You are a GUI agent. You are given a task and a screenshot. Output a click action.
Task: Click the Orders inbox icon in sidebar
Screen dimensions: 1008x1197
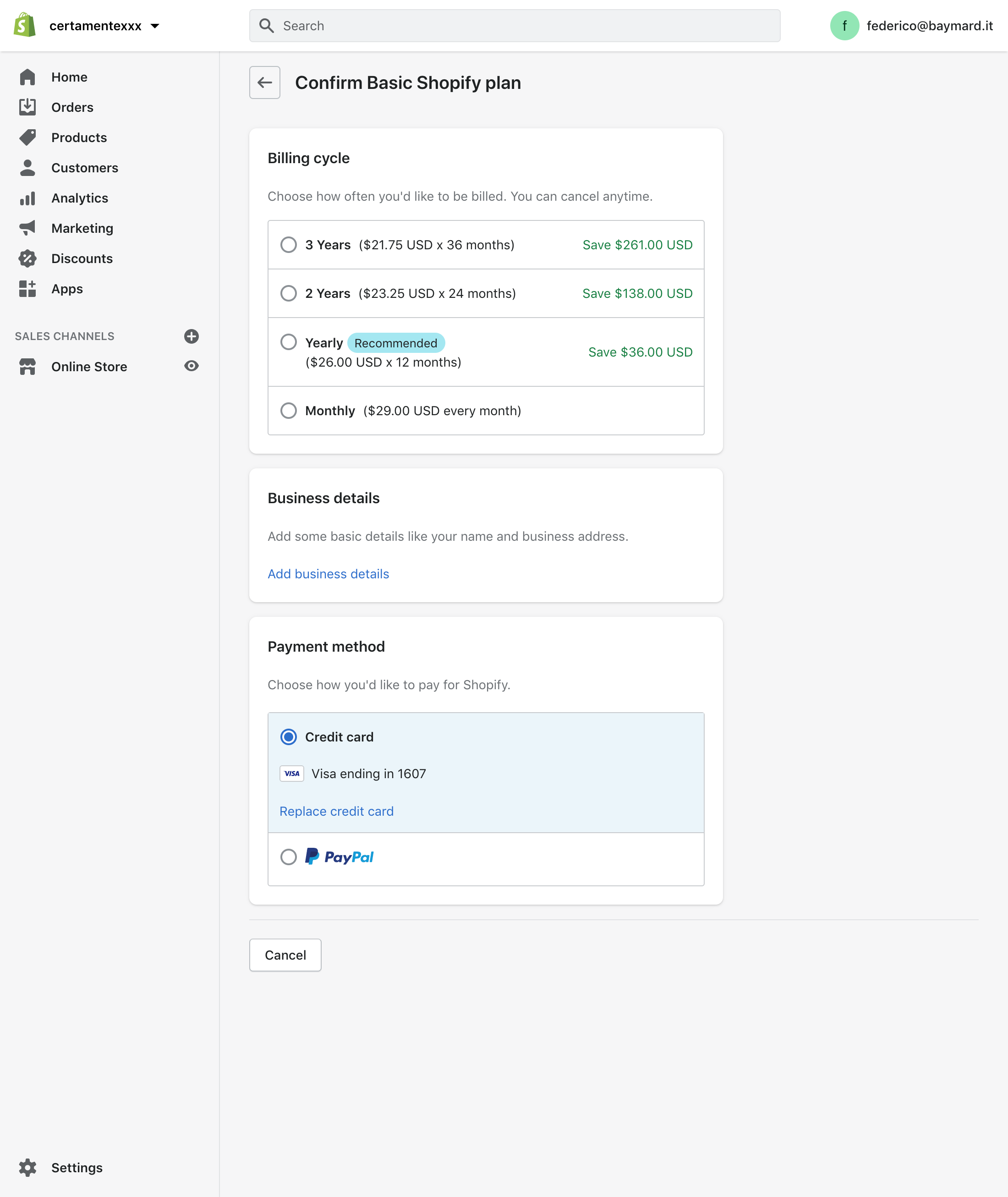tap(27, 107)
